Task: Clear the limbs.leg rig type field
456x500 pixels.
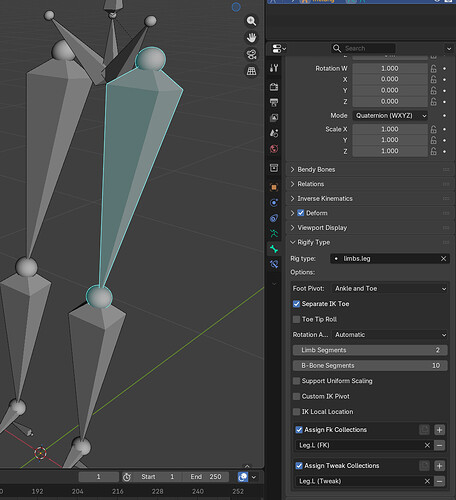Action: click(443, 259)
